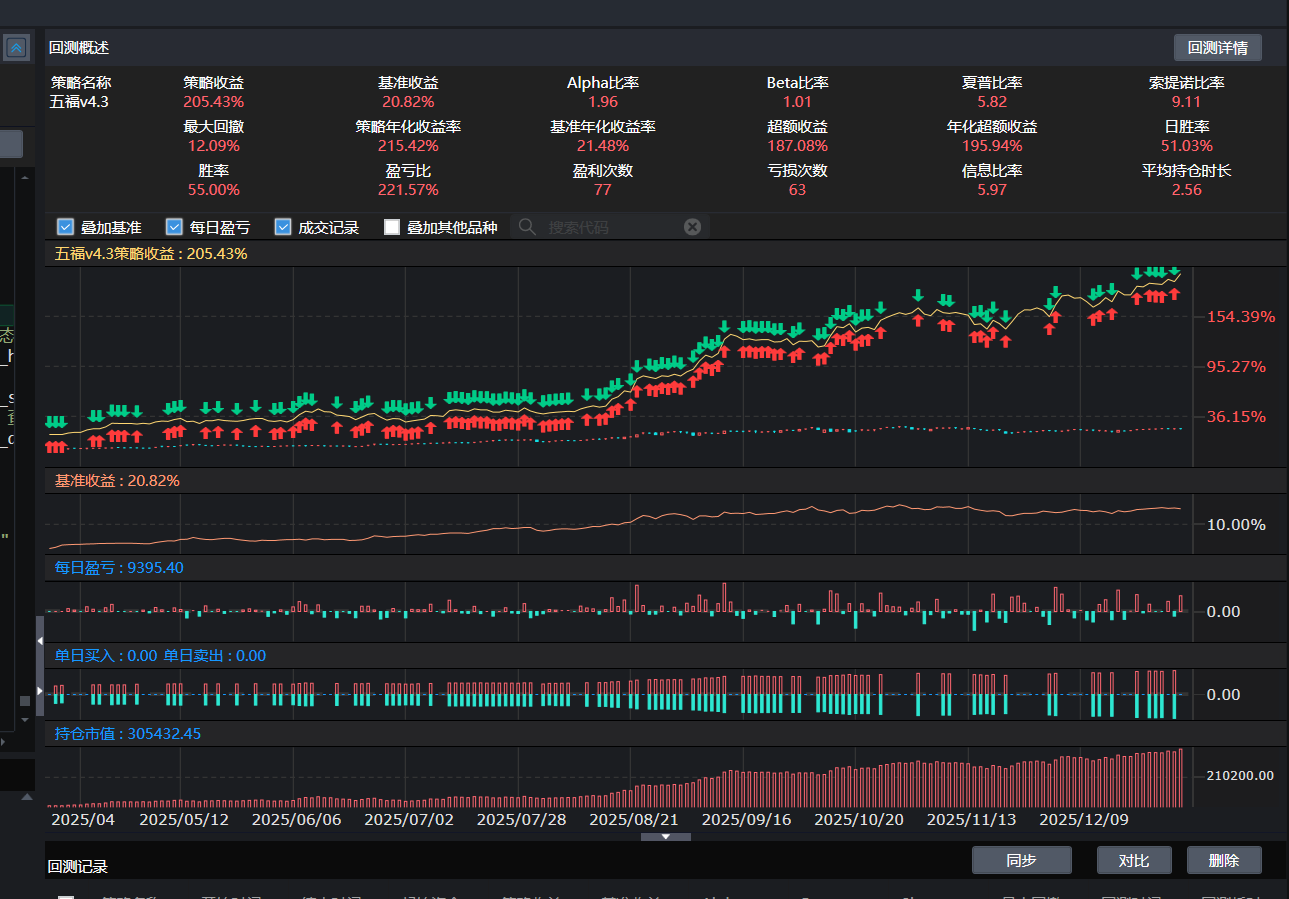The image size is (1289, 899).
Task: Toggle the 成交记录 checkbox
Action: click(283, 227)
